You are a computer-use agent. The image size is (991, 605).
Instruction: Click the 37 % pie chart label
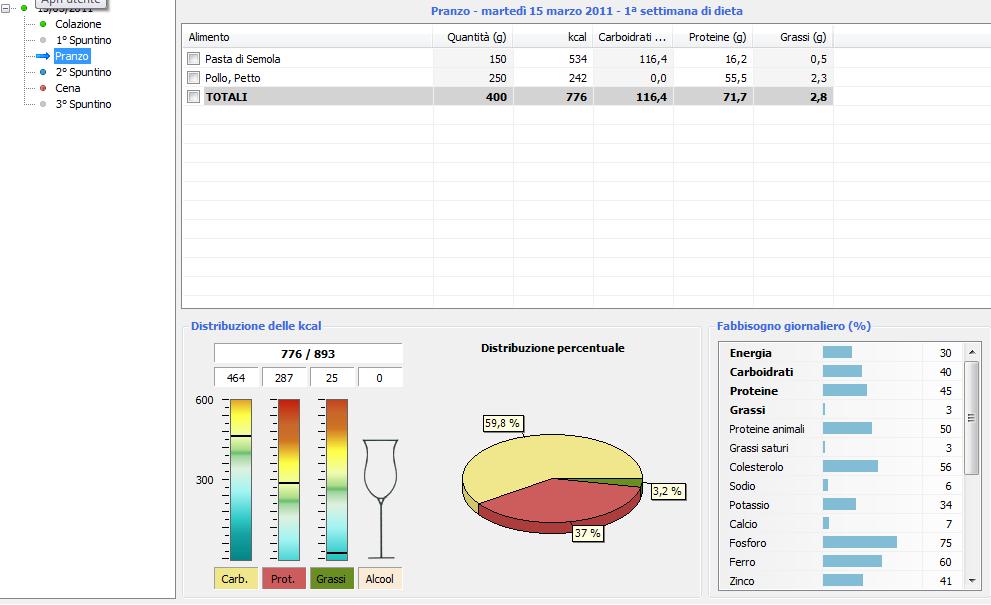(x=587, y=534)
